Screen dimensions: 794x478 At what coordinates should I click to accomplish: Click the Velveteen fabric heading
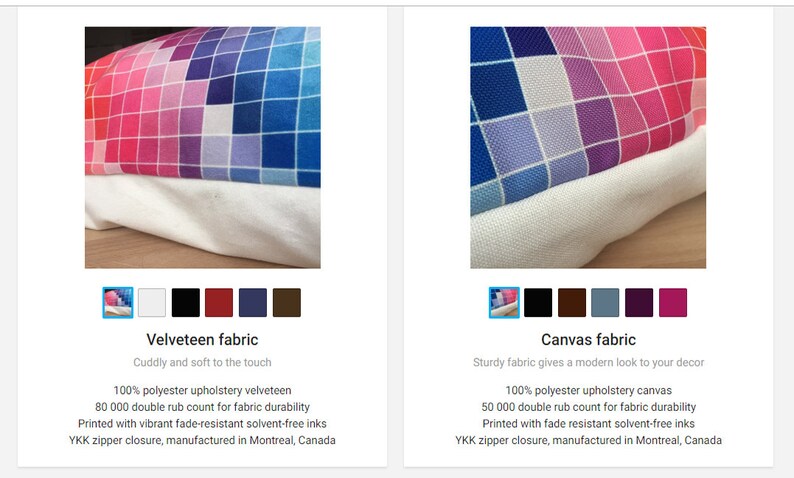203,340
